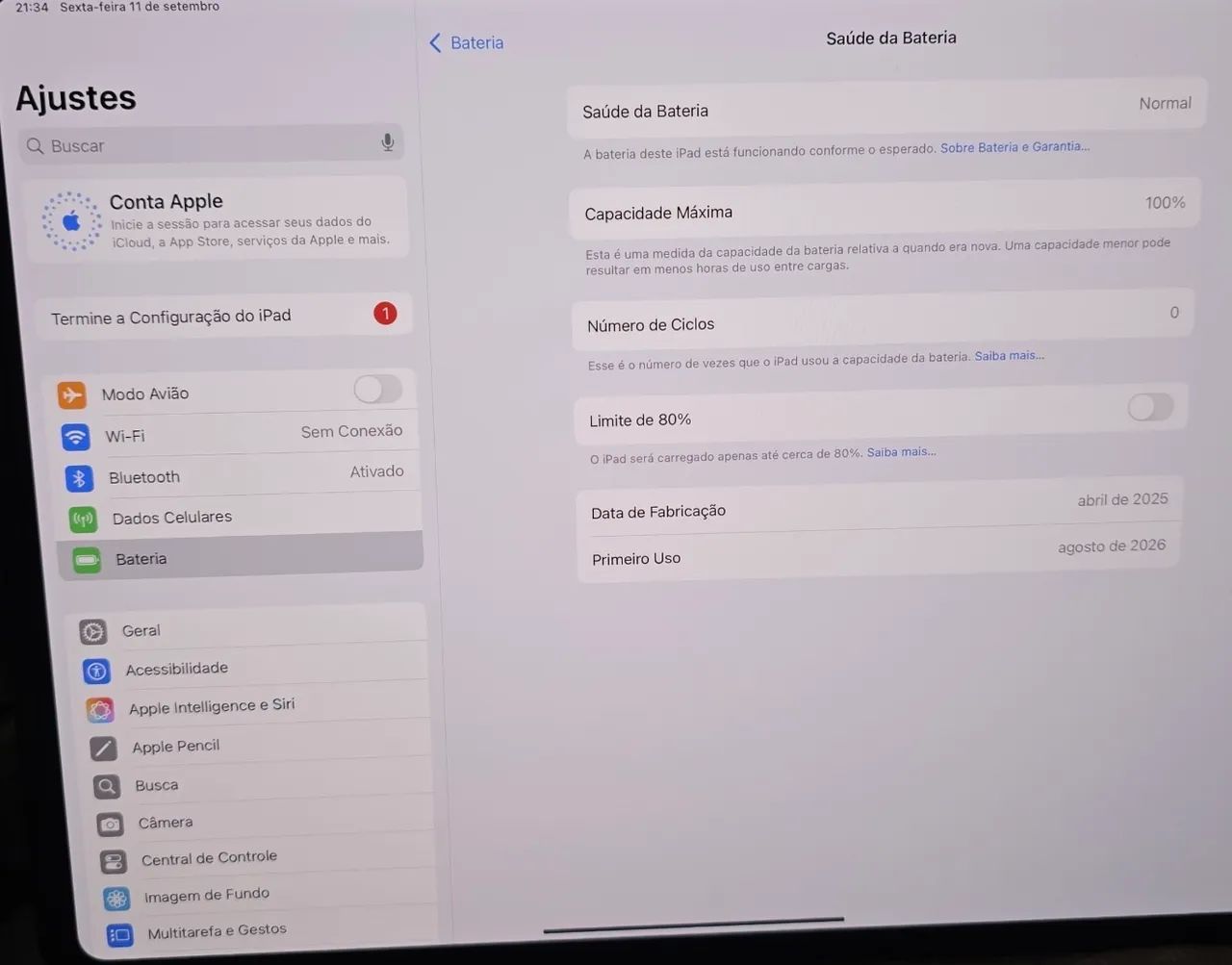
Task: Tap the Primeiro Uso row
Action: pos(880,552)
